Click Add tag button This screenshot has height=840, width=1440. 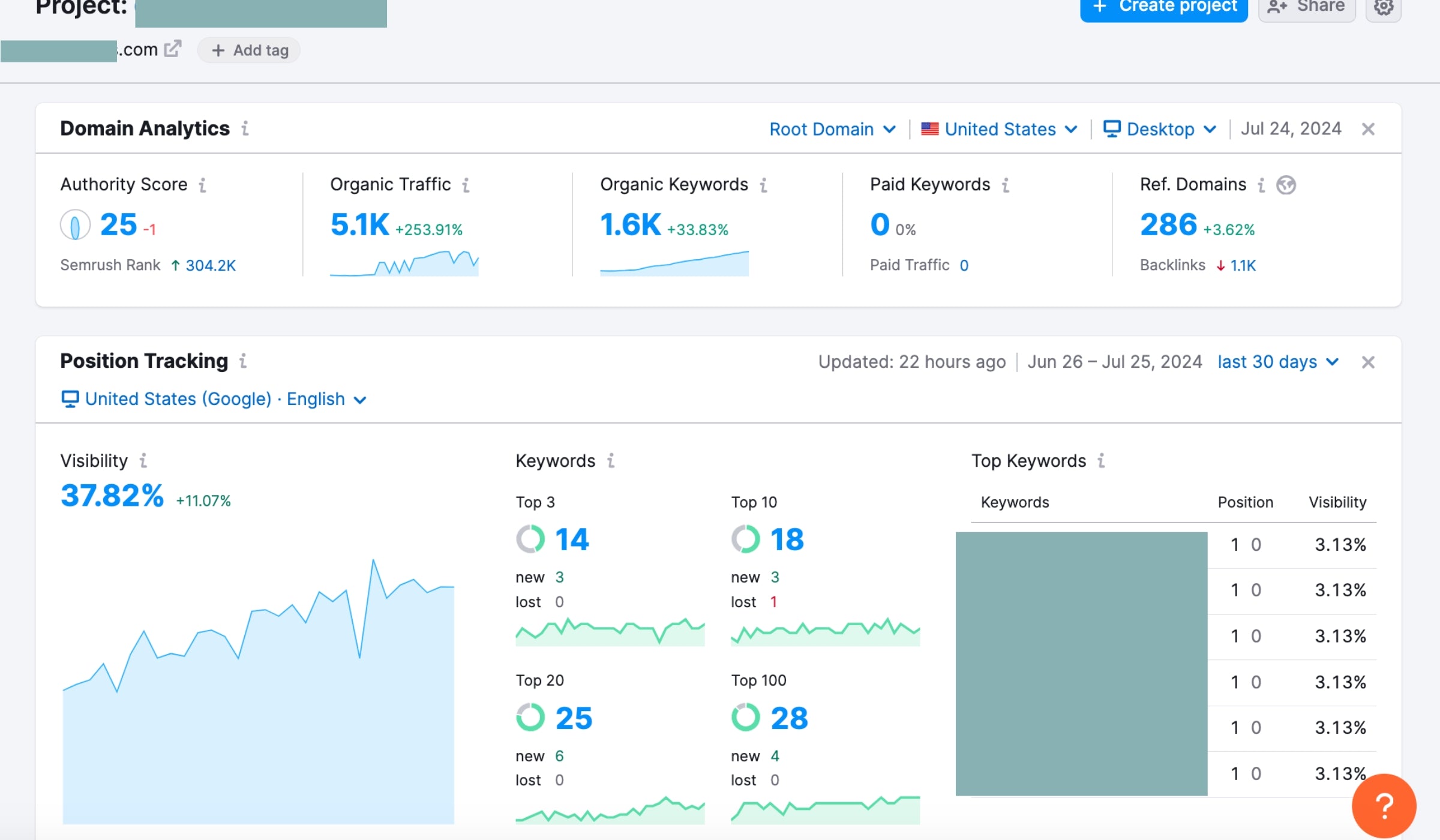pyautogui.click(x=249, y=50)
